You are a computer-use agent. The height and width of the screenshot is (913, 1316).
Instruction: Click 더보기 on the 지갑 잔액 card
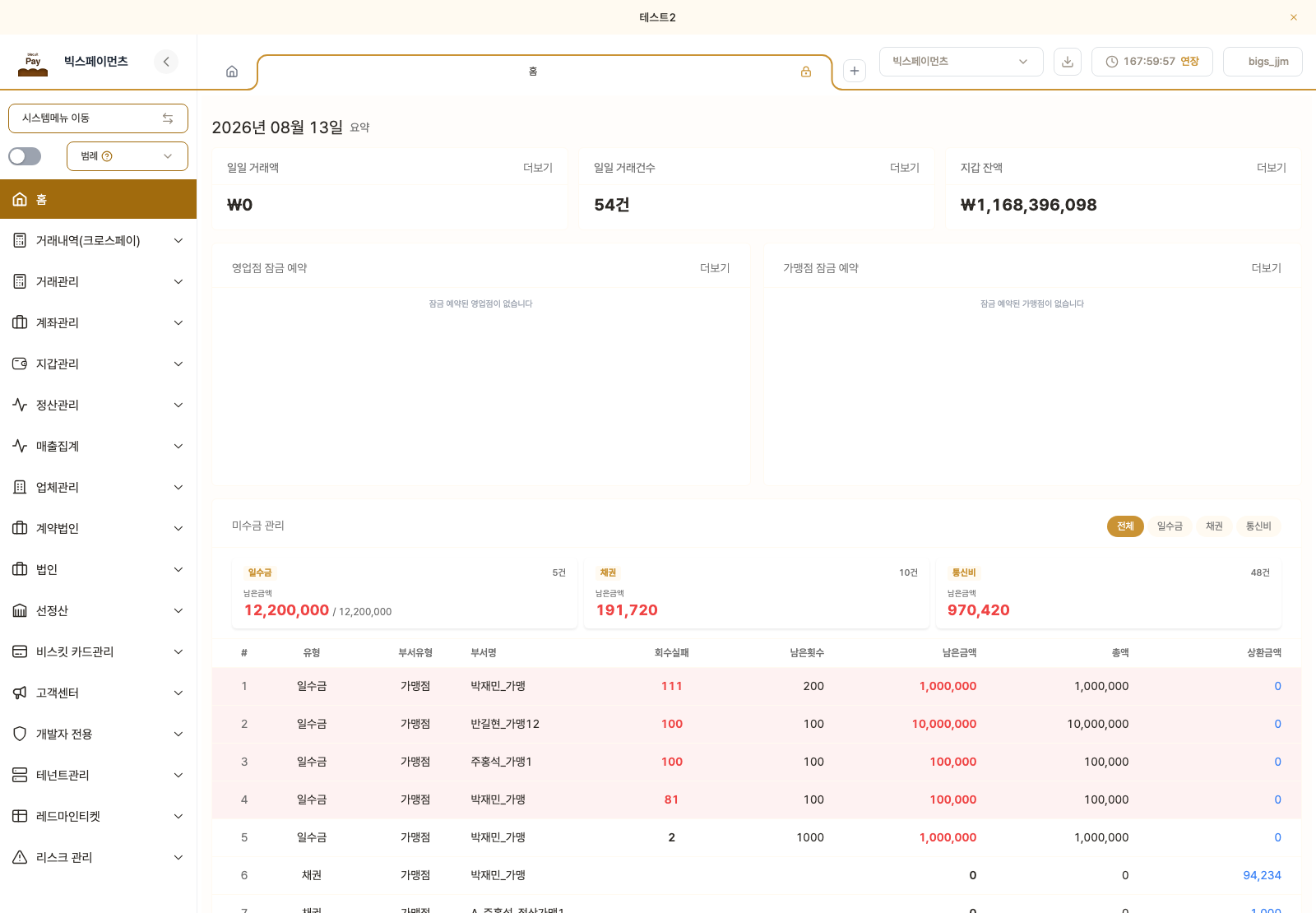pos(1271,168)
